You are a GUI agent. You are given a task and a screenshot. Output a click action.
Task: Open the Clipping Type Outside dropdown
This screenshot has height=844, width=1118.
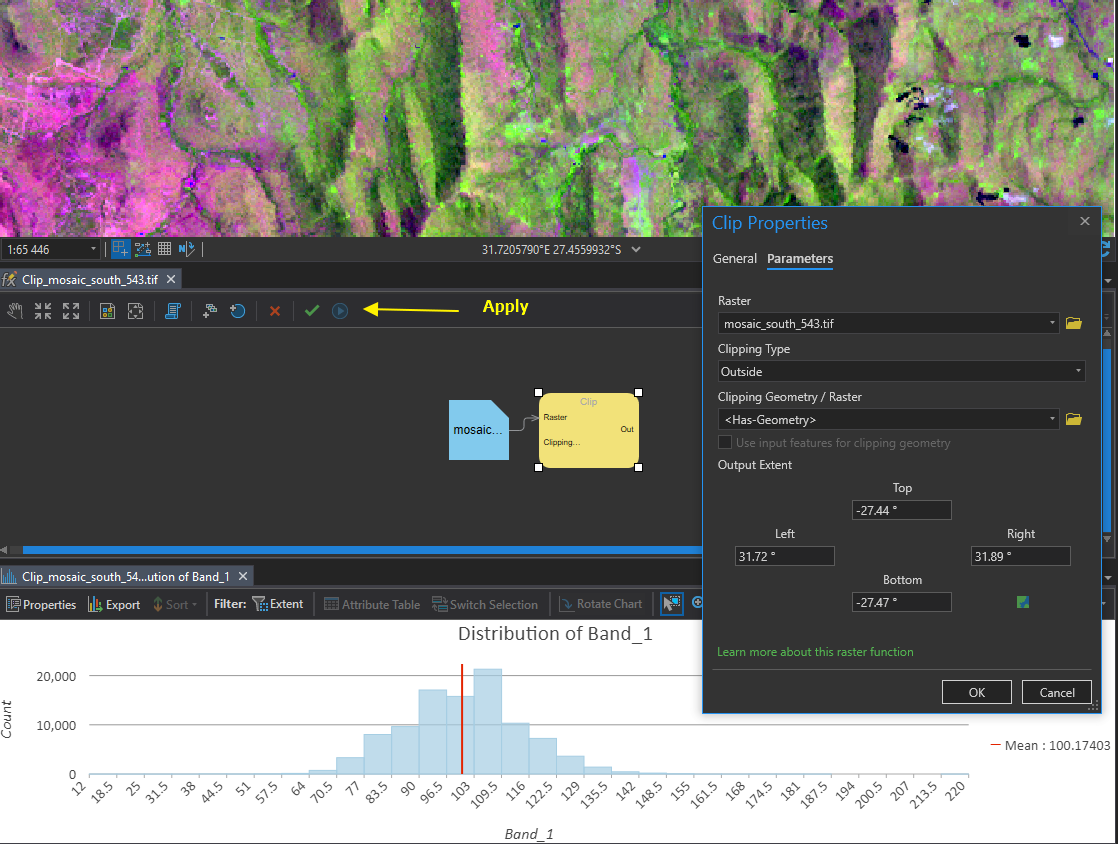(x=1077, y=371)
